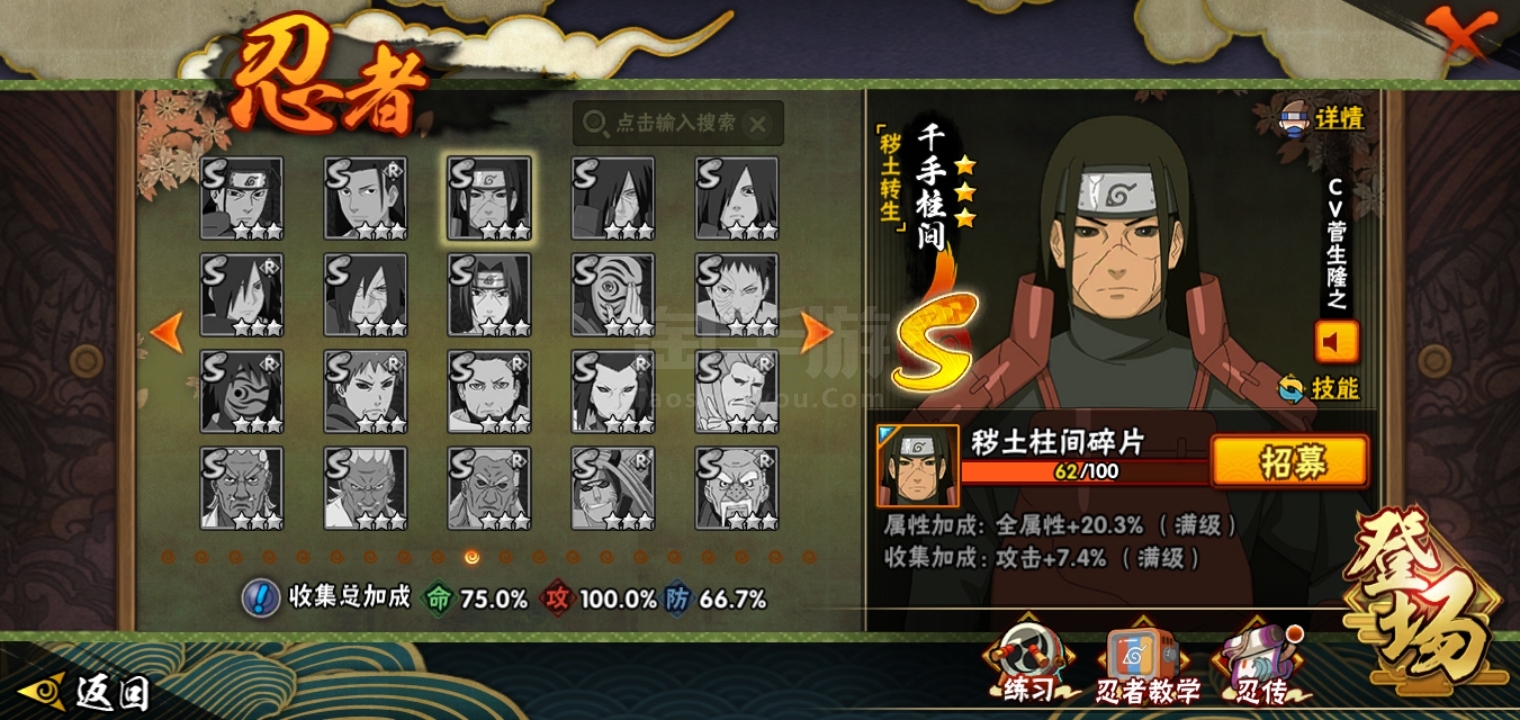Click the 招募 recruit button

click(1290, 462)
